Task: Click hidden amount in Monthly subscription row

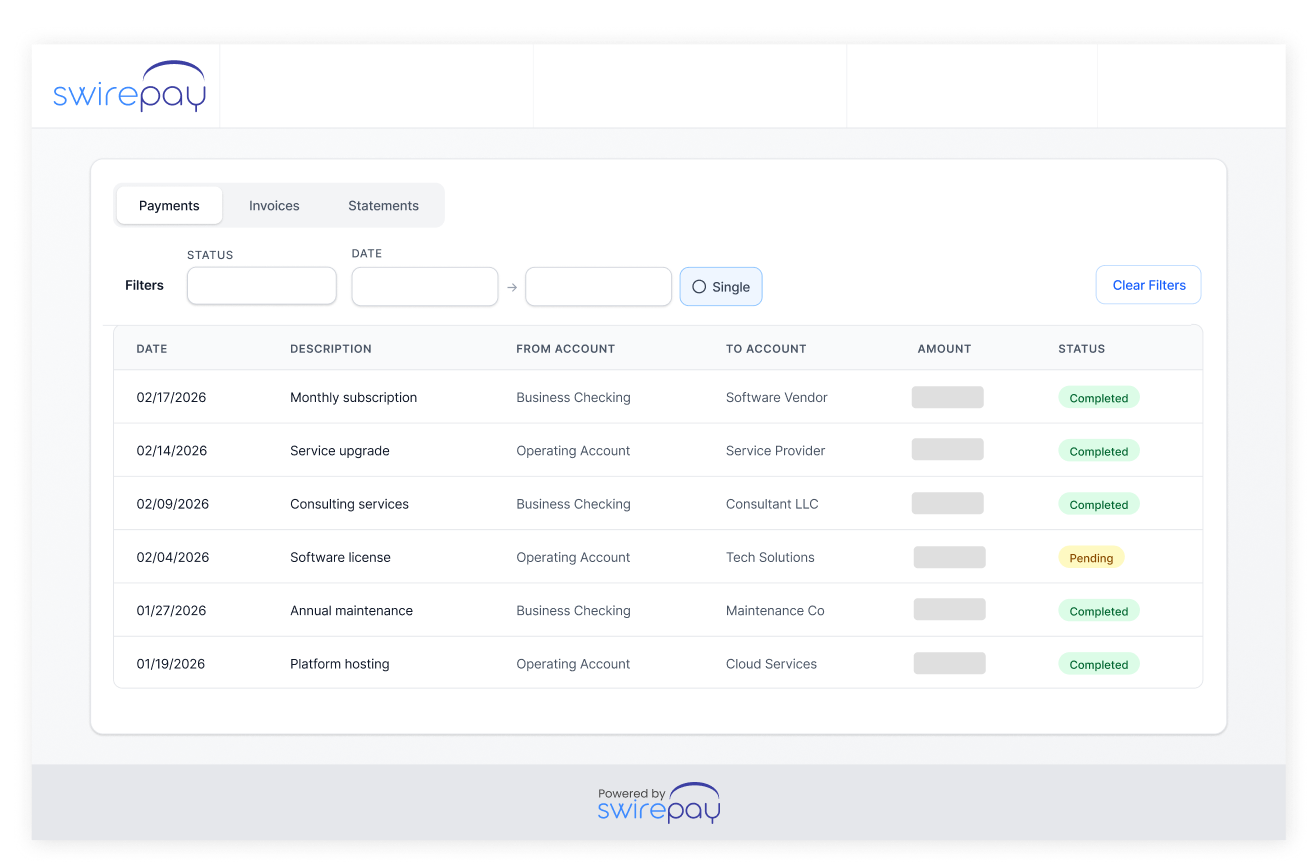Action: [947, 397]
